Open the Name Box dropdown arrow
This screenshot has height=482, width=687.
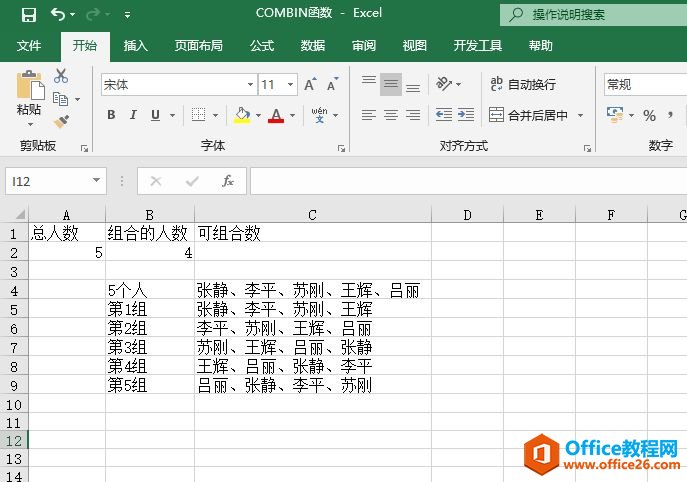tap(97, 181)
